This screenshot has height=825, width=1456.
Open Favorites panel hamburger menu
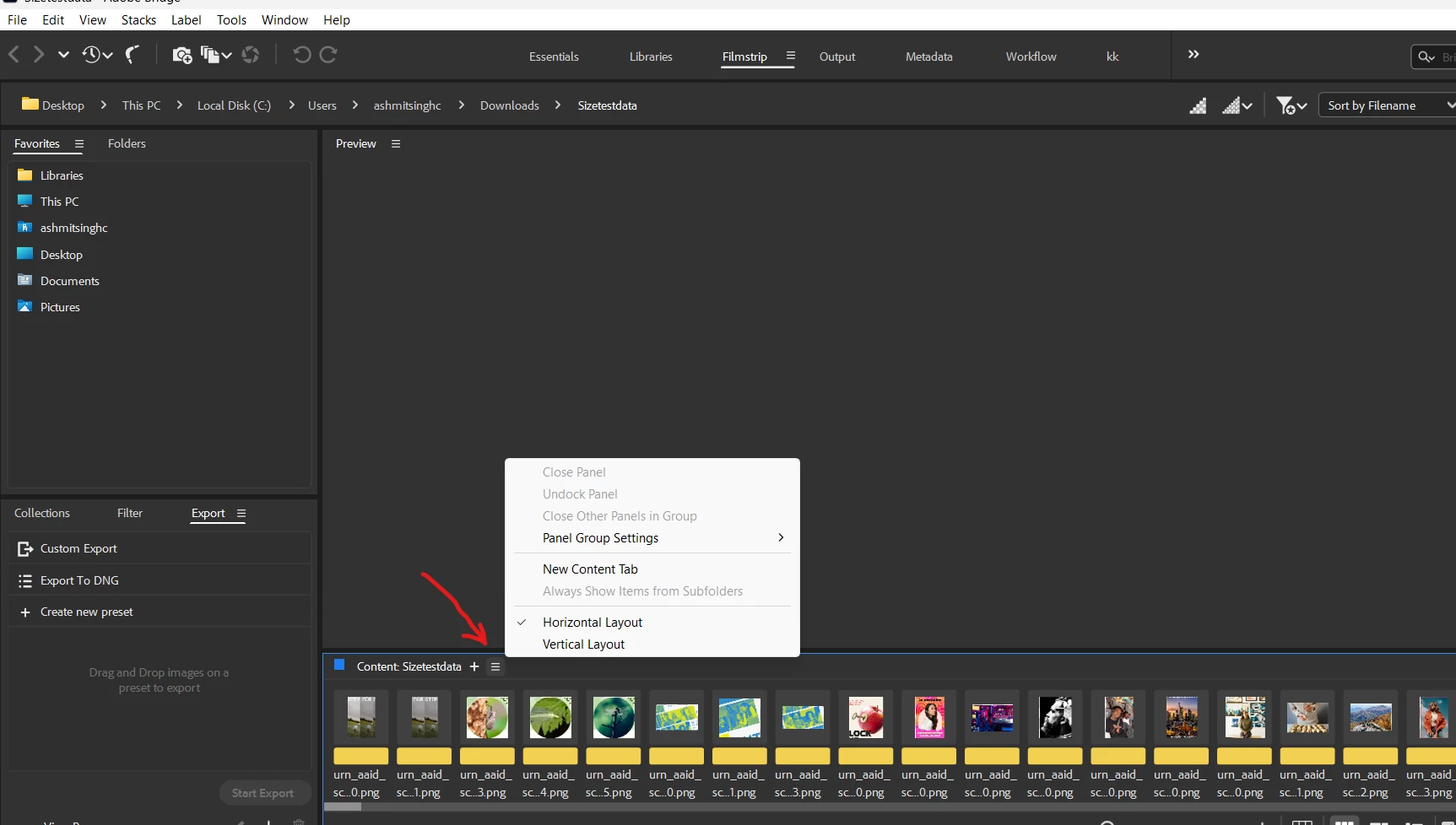[79, 144]
